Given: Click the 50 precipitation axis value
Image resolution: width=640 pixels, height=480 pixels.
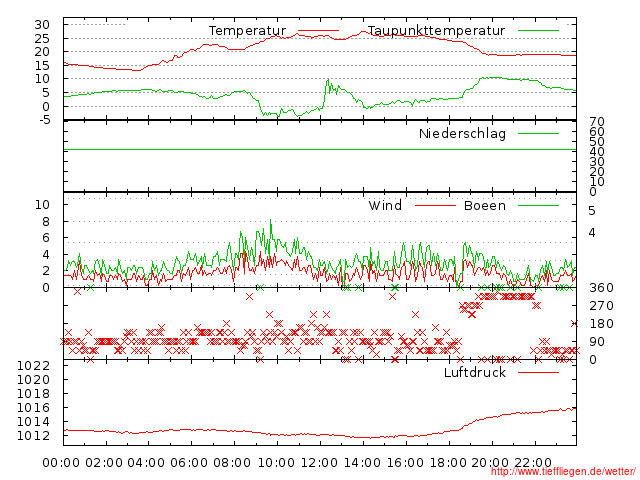Looking at the screenshot, I should pos(597,142).
